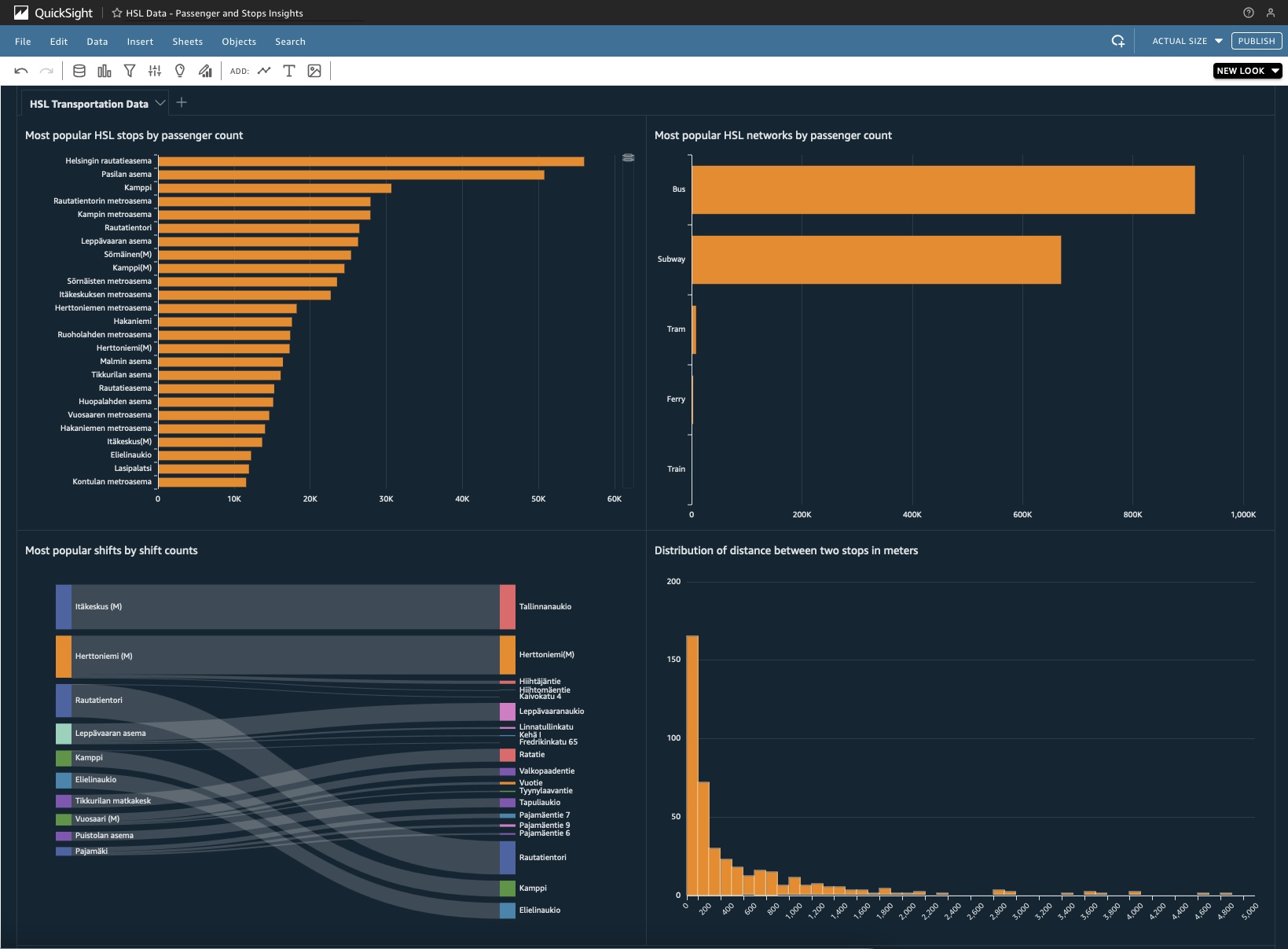Click the PUBLISH button
Image resolution: width=1288 pixels, height=949 pixels.
click(x=1257, y=41)
